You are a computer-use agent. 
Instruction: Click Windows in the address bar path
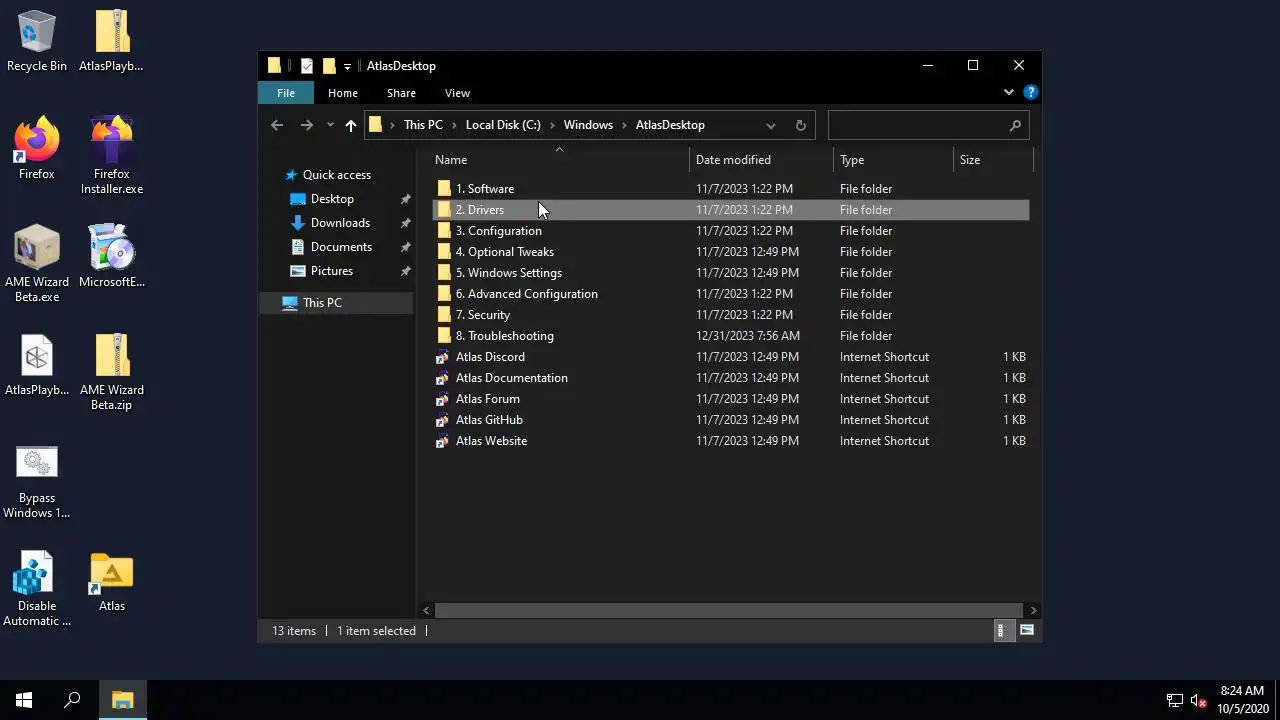588,125
